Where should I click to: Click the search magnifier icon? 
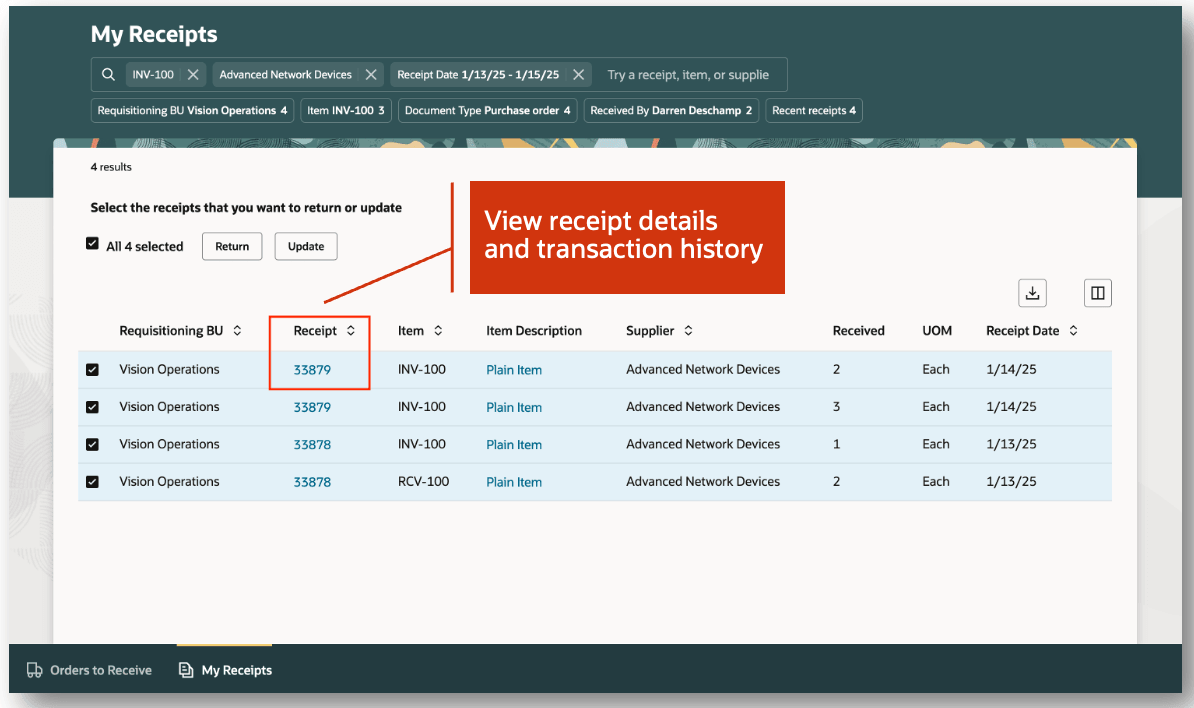click(x=109, y=75)
